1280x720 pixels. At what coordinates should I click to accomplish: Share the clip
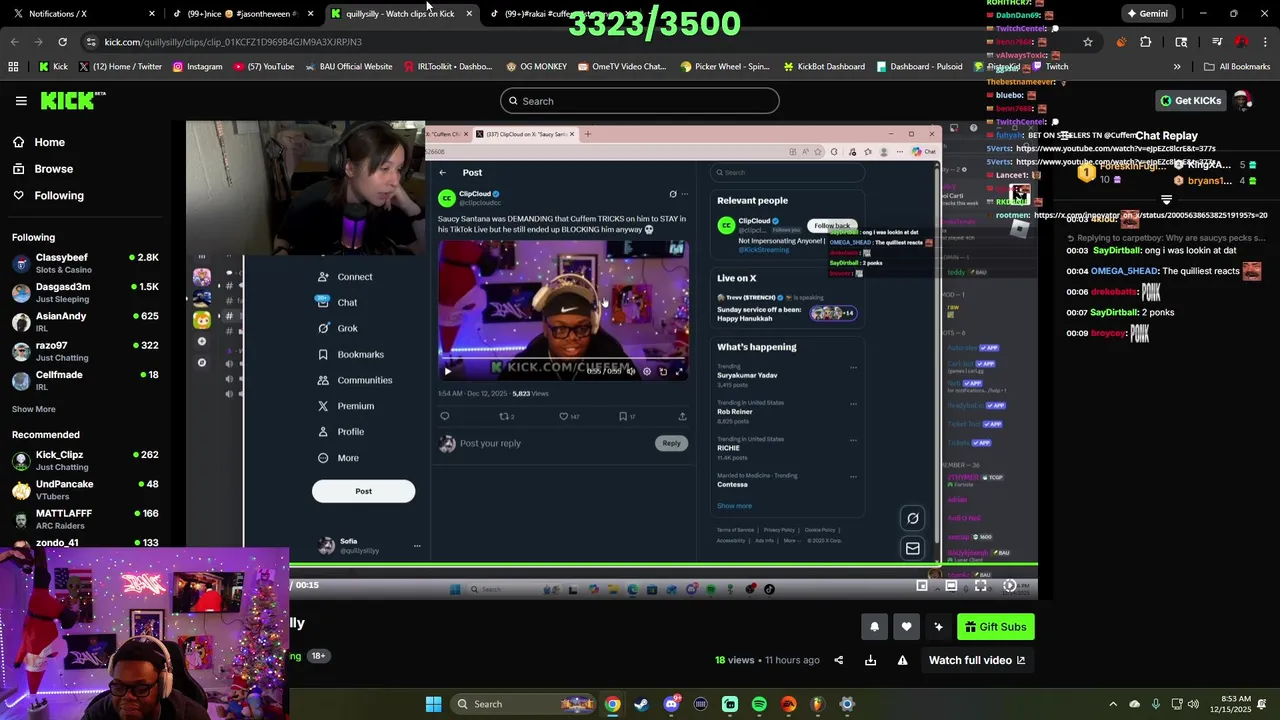click(839, 660)
